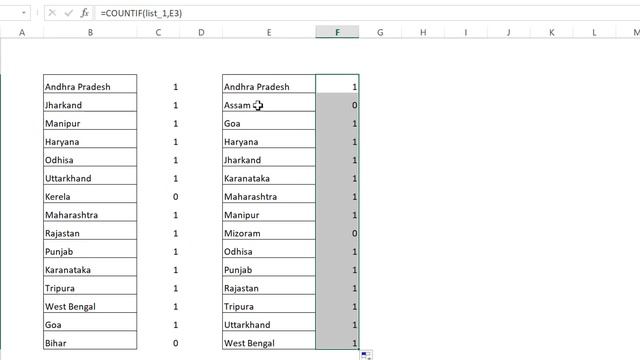Click the Enter checkmark formula bar icon
The height and width of the screenshot is (360, 640).
coord(69,13)
